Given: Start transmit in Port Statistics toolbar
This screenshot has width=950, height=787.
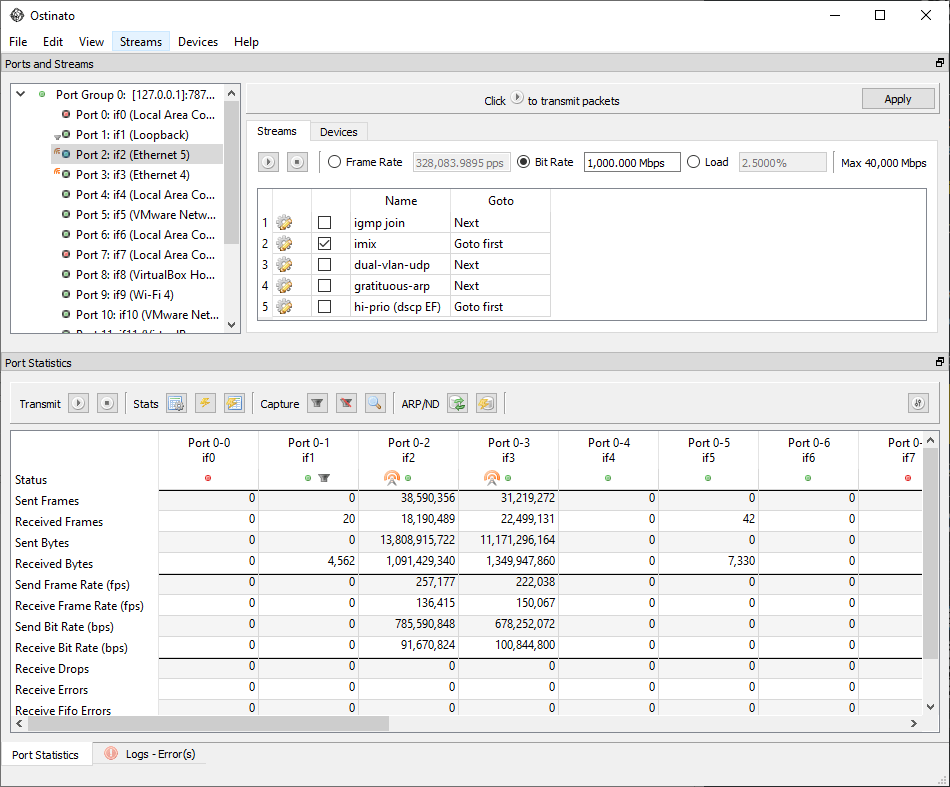Looking at the screenshot, I should 78,403.
